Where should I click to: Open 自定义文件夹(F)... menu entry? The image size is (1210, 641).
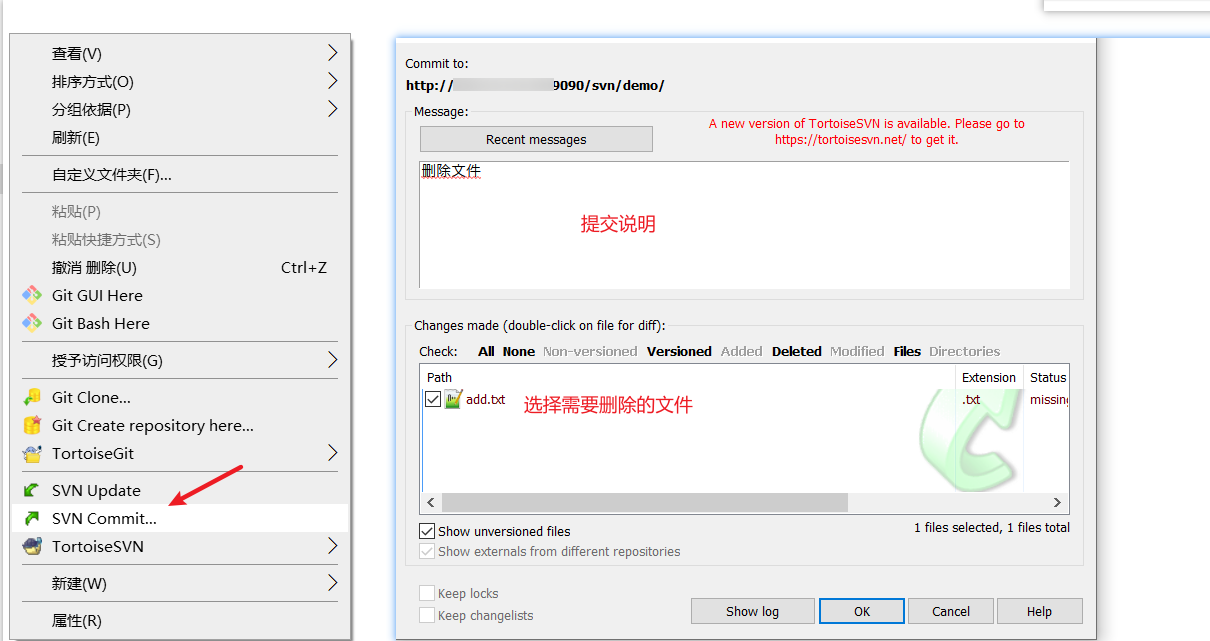180,174
